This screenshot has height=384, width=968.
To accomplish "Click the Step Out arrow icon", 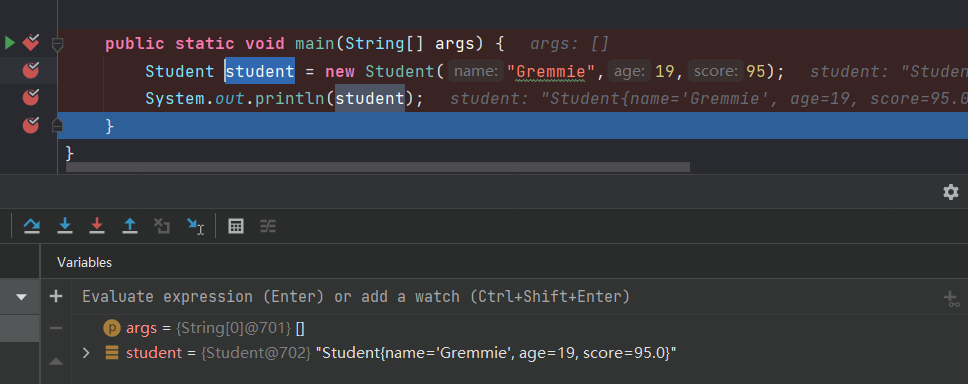I will pyautogui.click(x=130, y=226).
